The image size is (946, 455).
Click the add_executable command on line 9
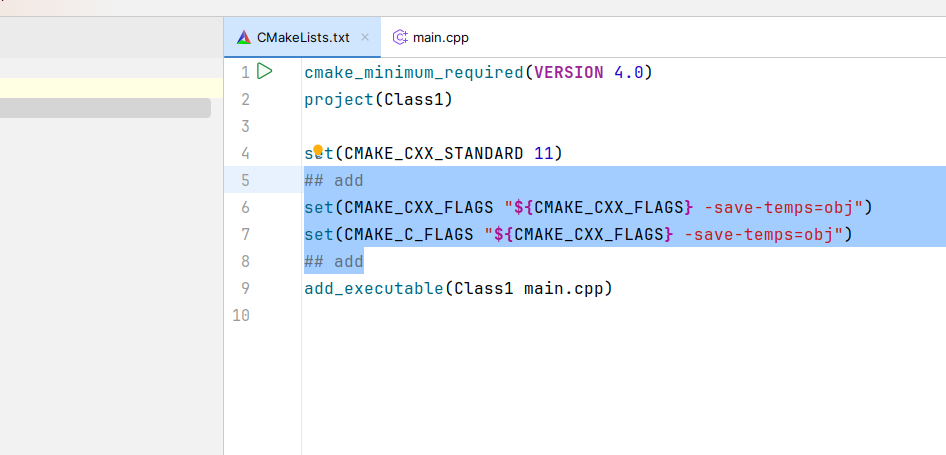click(x=372, y=289)
